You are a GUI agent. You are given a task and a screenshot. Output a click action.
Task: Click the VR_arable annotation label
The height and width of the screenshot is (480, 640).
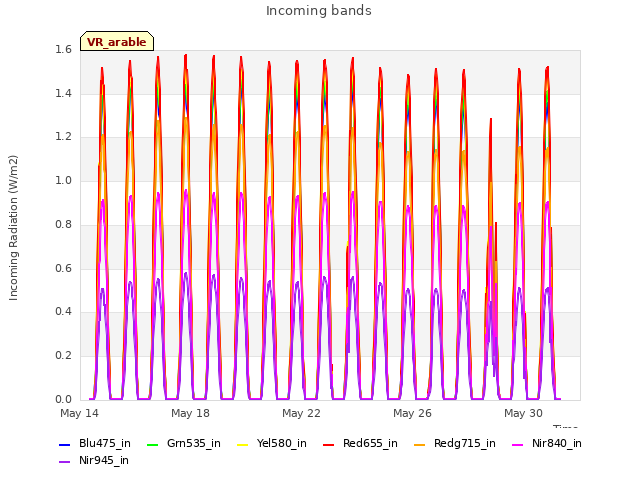[x=117, y=42]
